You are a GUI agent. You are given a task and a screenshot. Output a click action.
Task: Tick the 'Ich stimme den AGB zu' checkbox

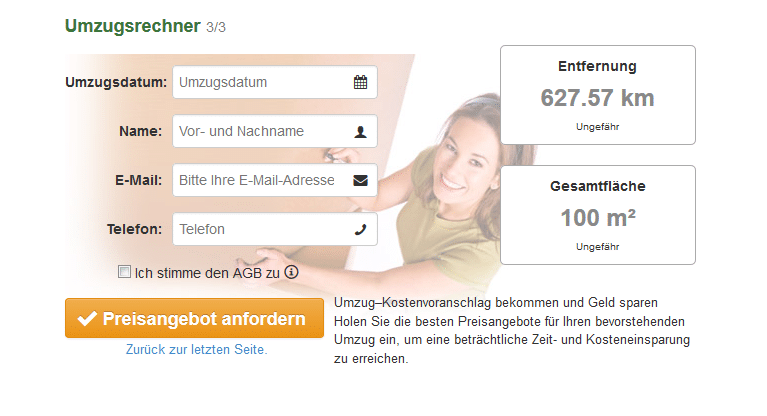pos(124,272)
